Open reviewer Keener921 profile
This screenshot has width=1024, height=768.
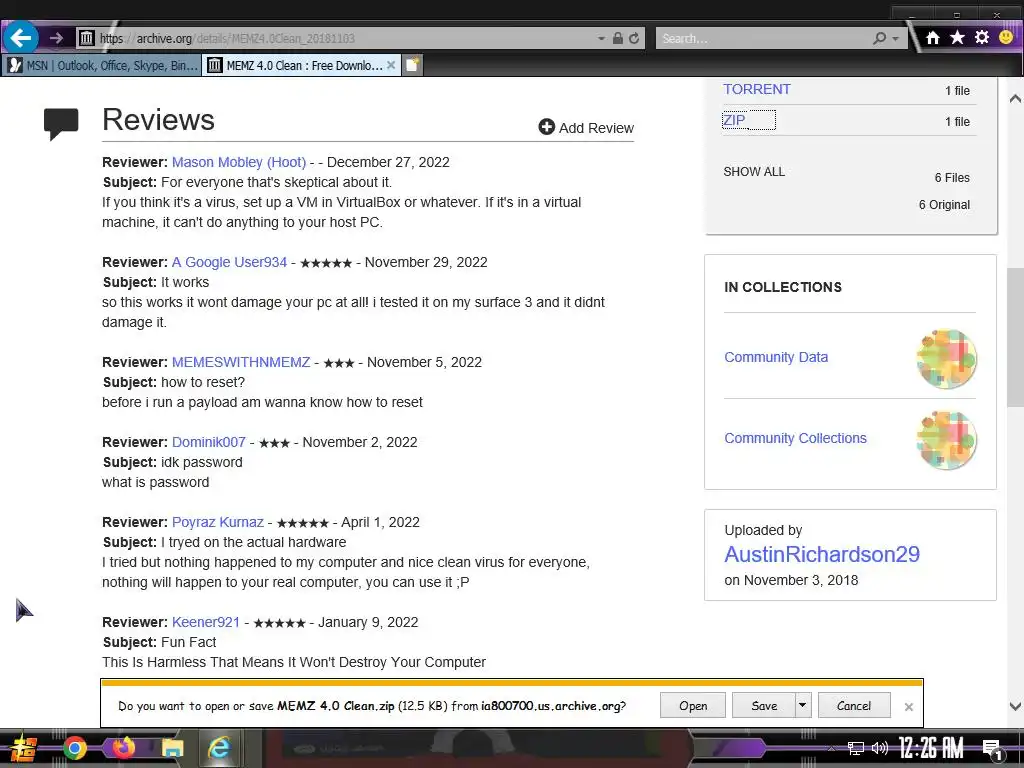pyautogui.click(x=206, y=622)
